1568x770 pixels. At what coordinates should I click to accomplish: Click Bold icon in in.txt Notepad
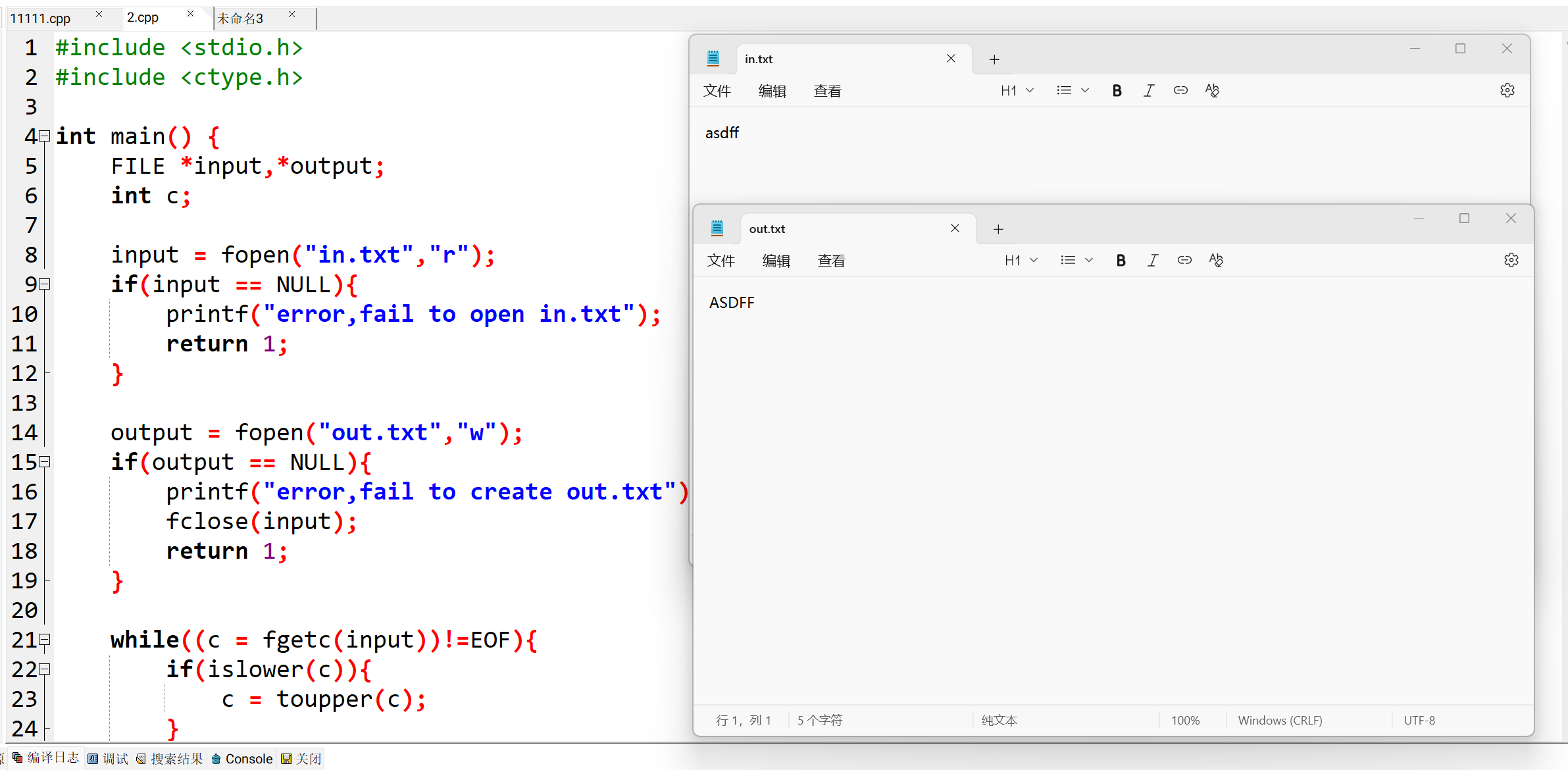pyautogui.click(x=1117, y=91)
